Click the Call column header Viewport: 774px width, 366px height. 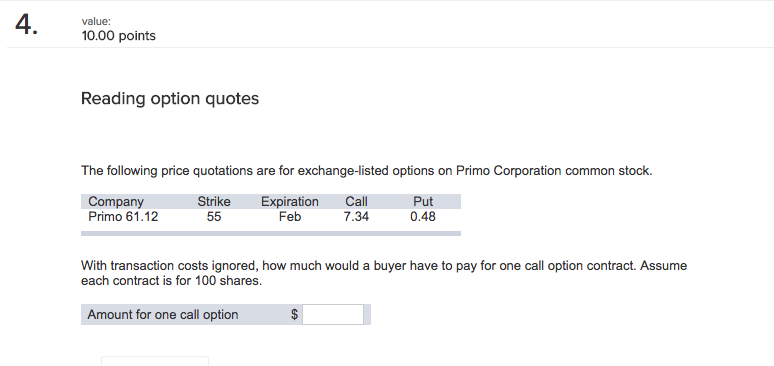(x=356, y=202)
